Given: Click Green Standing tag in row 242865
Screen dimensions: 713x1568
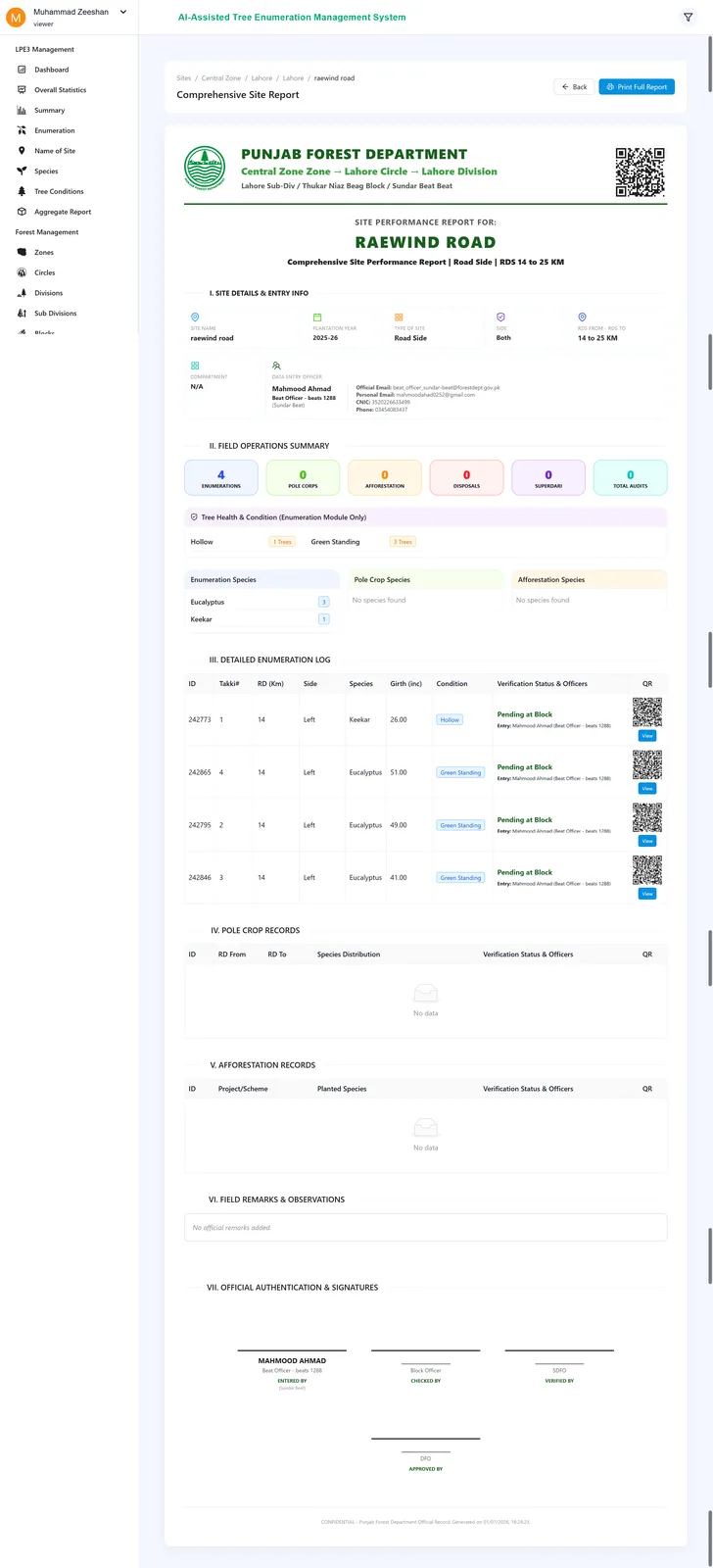Looking at the screenshot, I should (460, 772).
